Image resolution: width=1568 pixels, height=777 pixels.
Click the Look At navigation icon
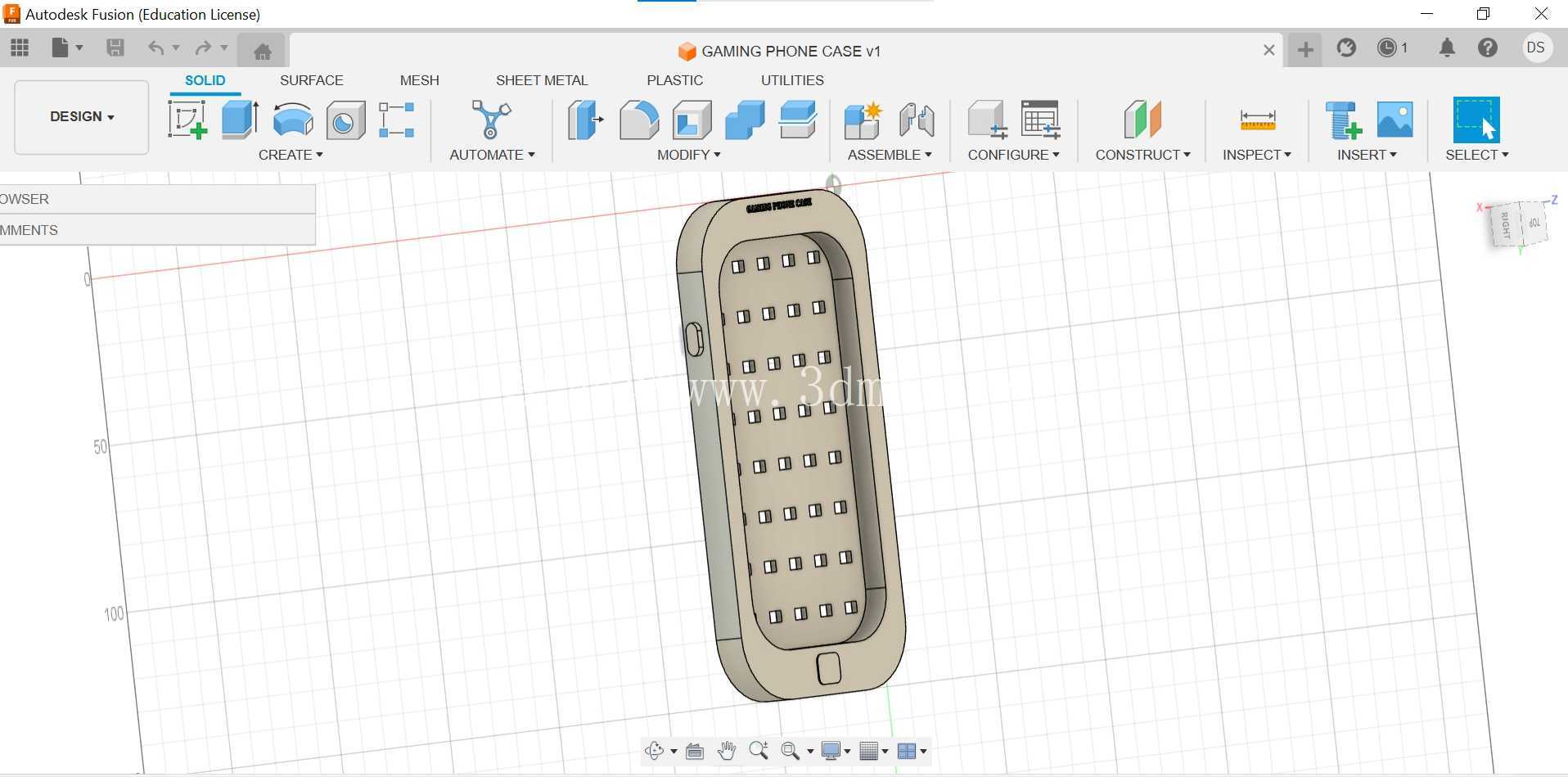695,751
